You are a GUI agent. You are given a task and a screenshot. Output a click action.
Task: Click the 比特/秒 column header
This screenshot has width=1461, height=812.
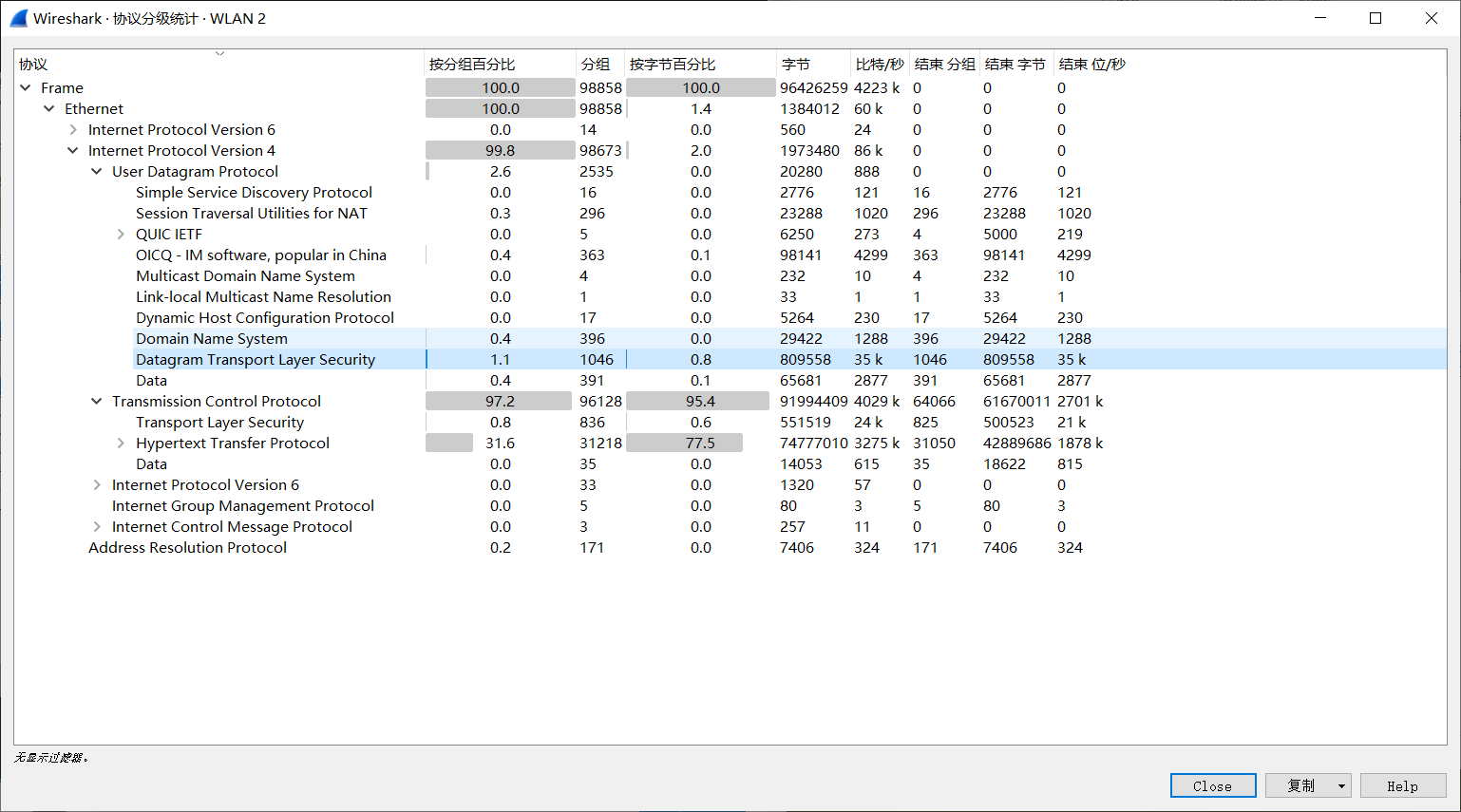click(880, 65)
